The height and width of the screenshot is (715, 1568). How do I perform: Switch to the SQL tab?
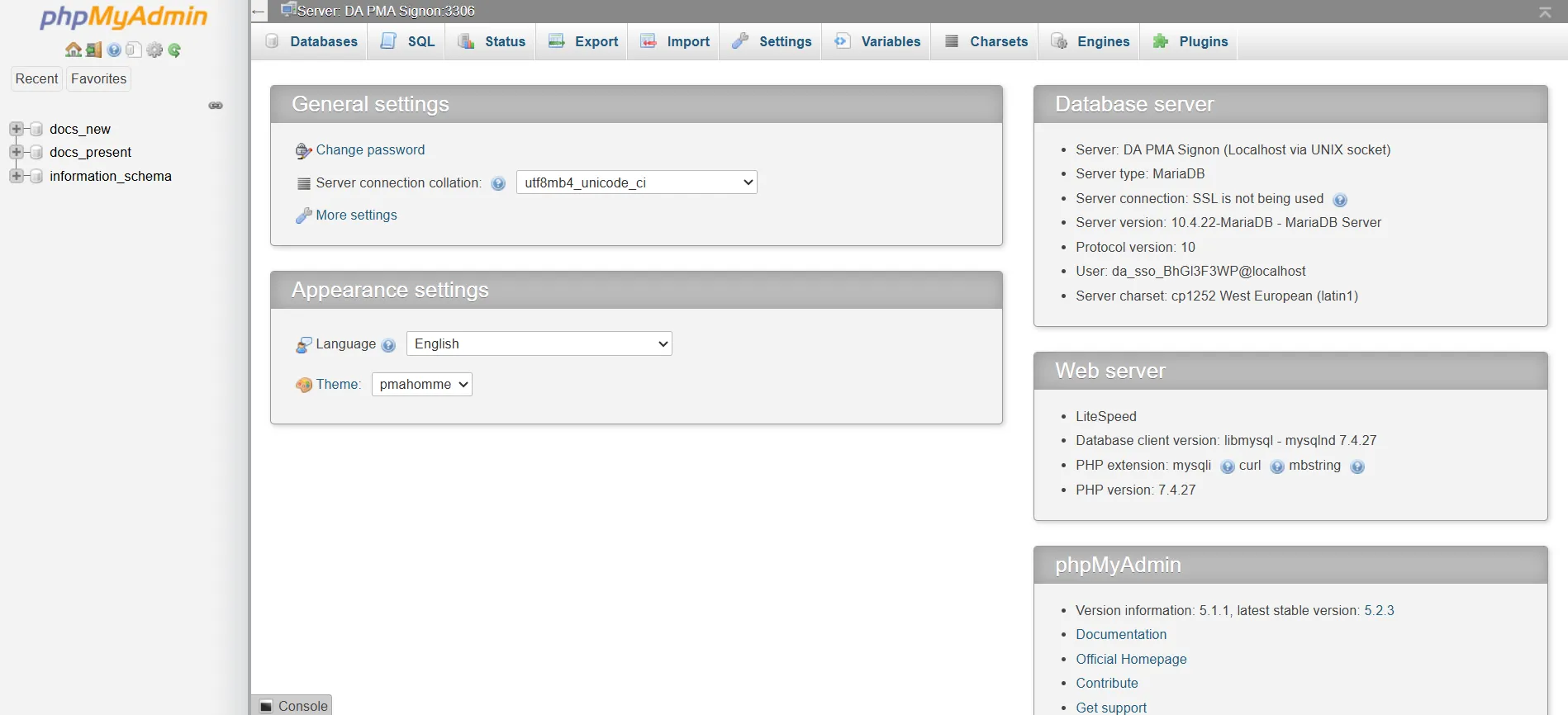(x=407, y=41)
